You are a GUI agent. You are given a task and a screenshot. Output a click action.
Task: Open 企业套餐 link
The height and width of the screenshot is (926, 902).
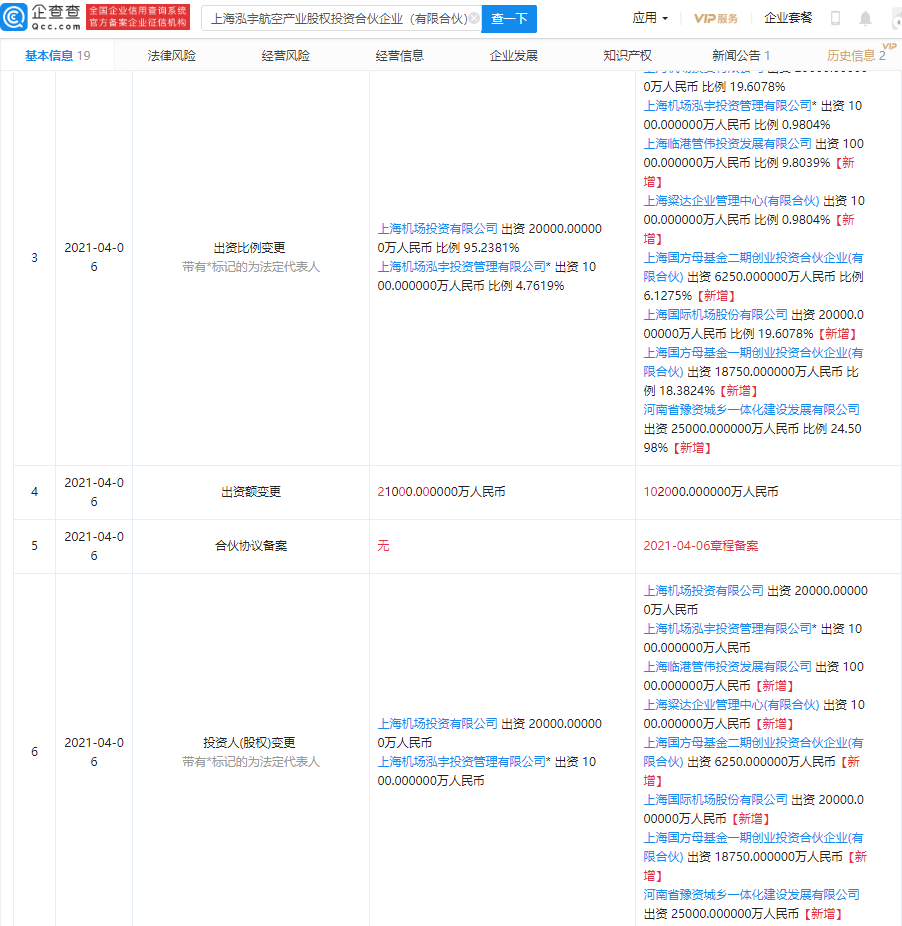pos(788,18)
